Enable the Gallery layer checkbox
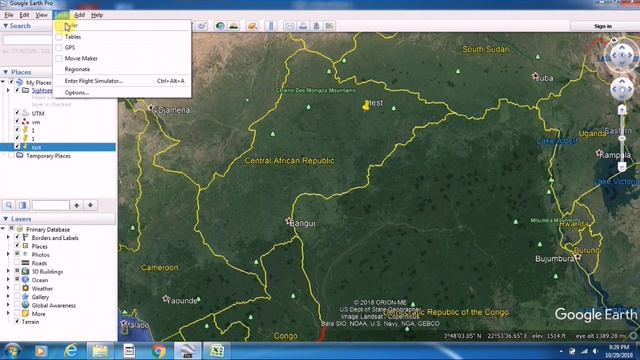 point(17,297)
